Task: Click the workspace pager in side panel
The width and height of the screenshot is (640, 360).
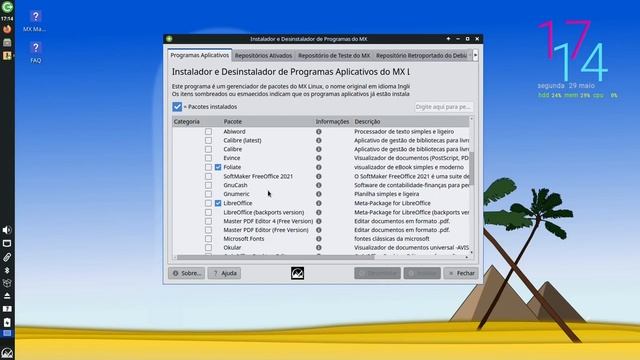Action: [7, 333]
